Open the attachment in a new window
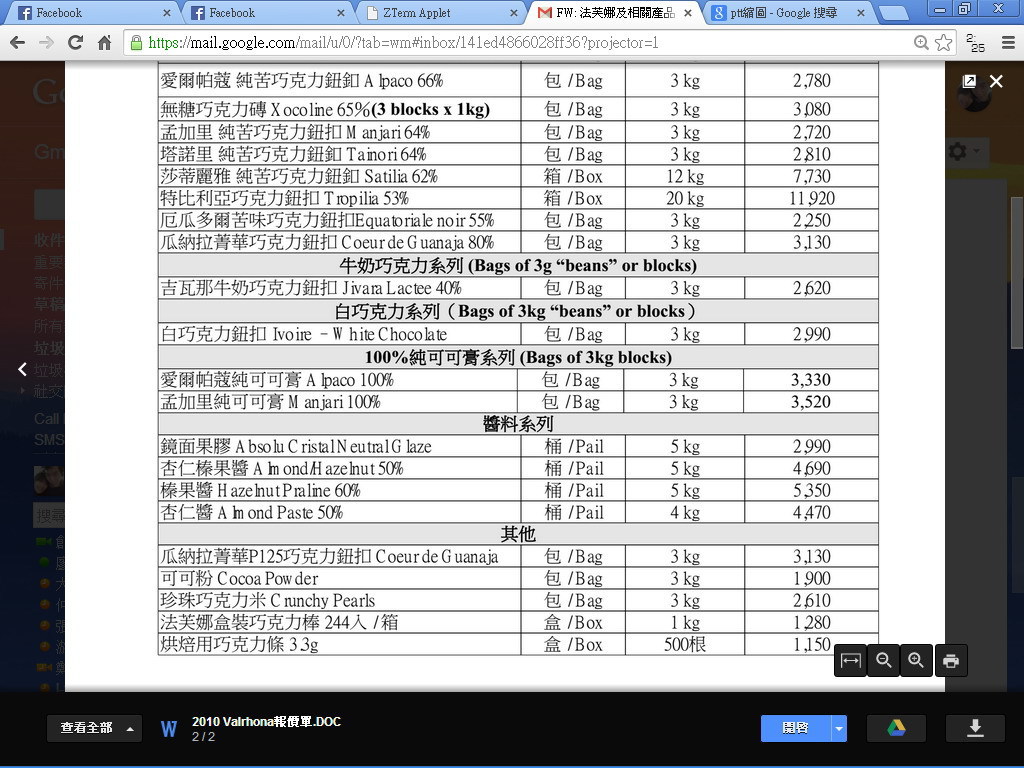This screenshot has height=768, width=1024. tap(969, 81)
